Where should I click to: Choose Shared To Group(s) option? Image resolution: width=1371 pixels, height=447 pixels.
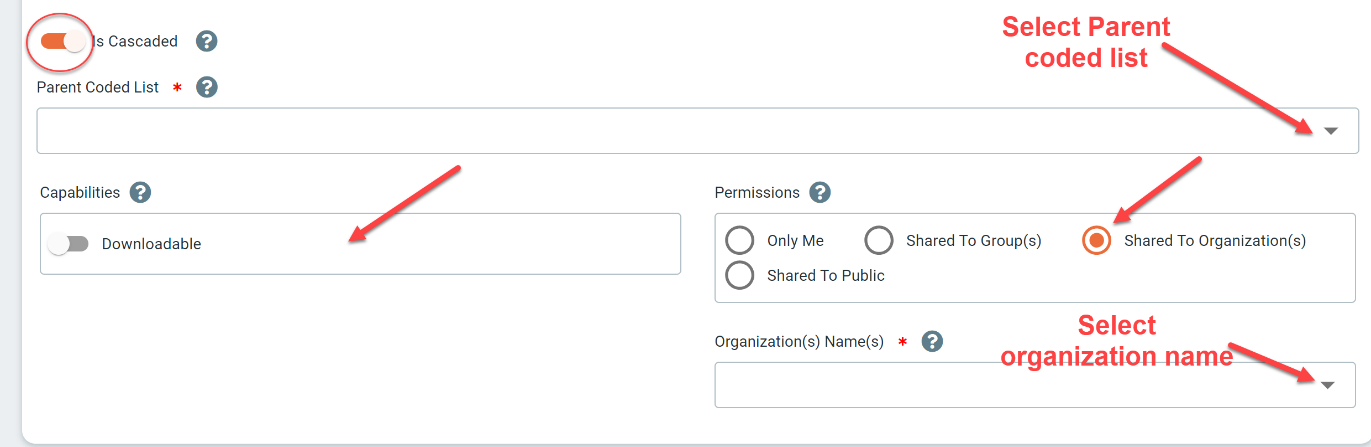pos(879,241)
